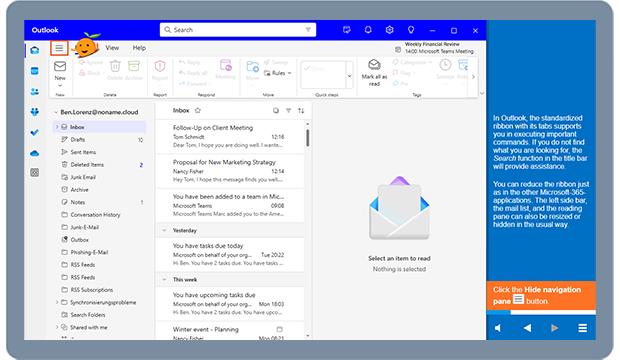The height and width of the screenshot is (360, 620).
Task: Click inside the Search input field
Action: (x=237, y=30)
